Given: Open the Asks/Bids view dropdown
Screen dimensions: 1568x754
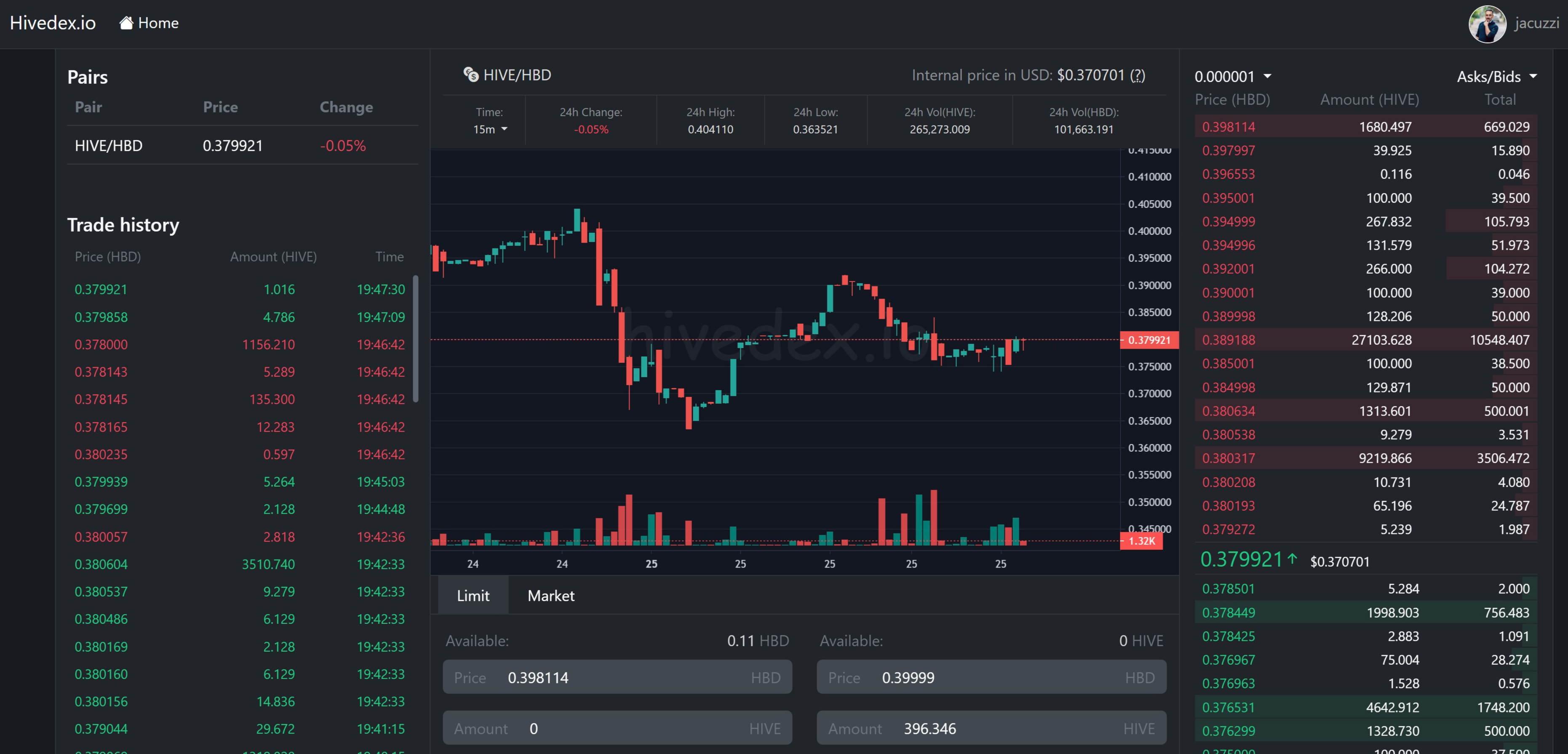Looking at the screenshot, I should point(1497,77).
